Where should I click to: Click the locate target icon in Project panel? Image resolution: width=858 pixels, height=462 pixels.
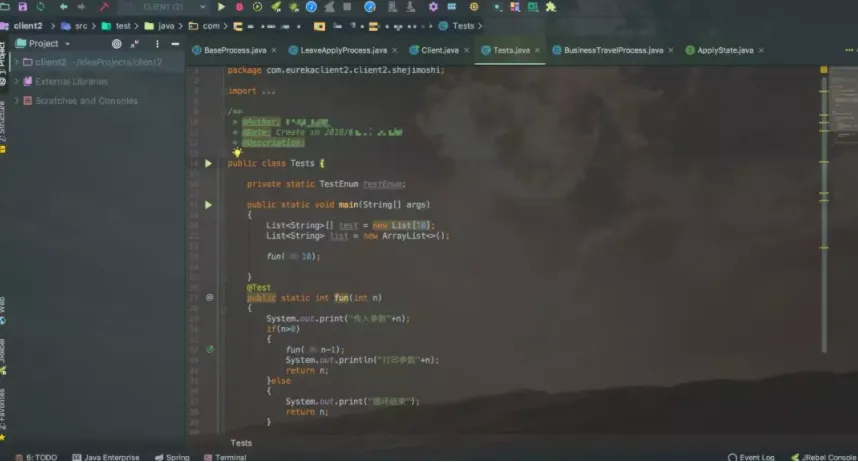pyautogui.click(x=117, y=43)
